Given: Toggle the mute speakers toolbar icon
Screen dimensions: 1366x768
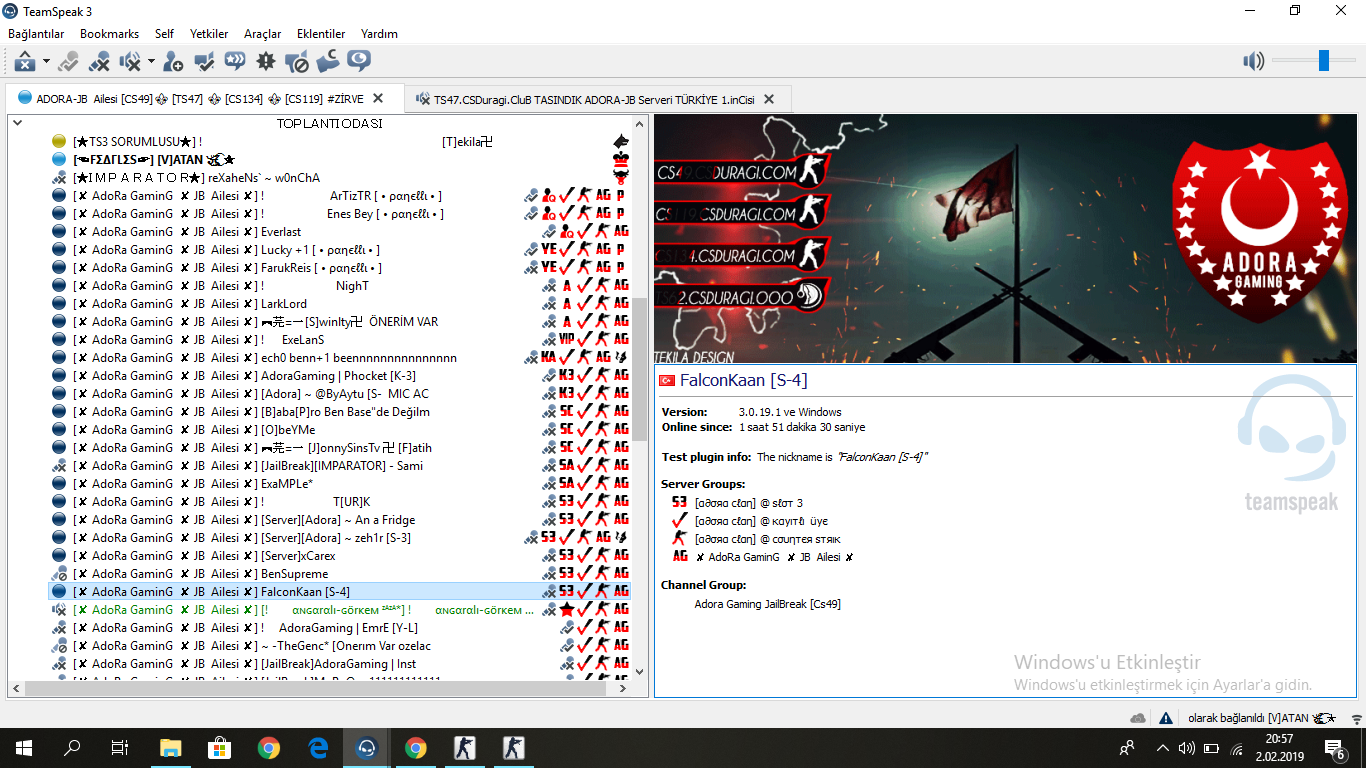Looking at the screenshot, I should click(x=130, y=62).
